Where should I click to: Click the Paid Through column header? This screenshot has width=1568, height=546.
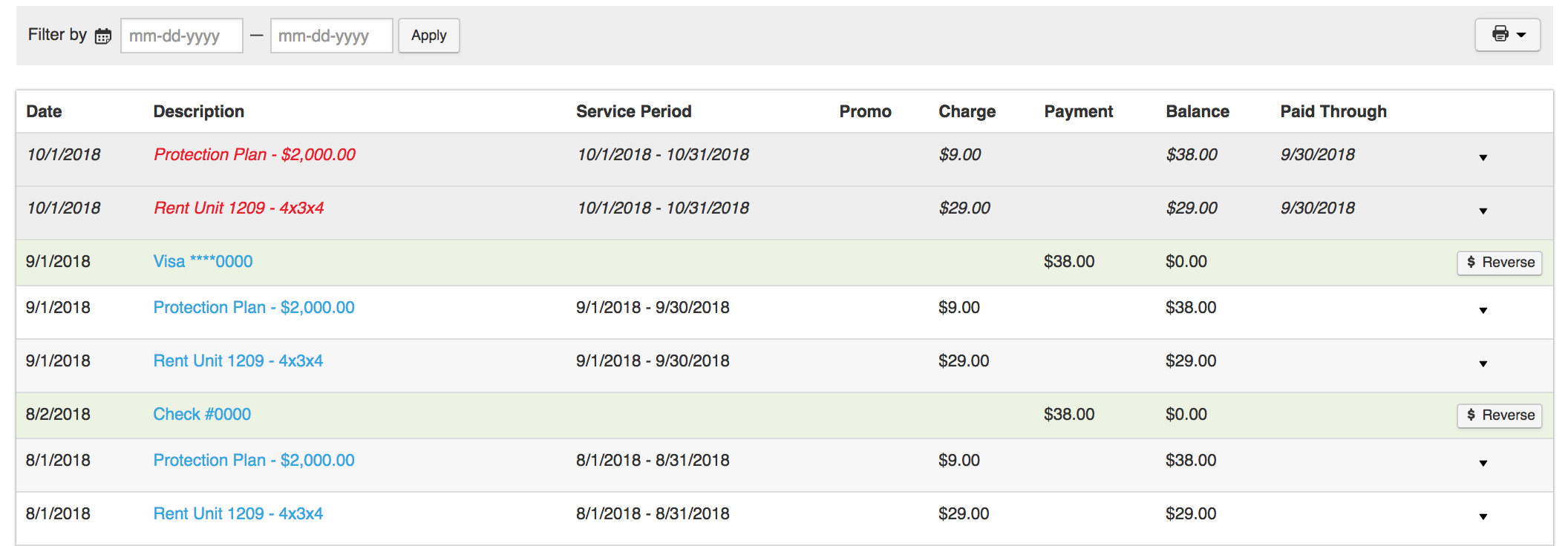[x=1333, y=111]
